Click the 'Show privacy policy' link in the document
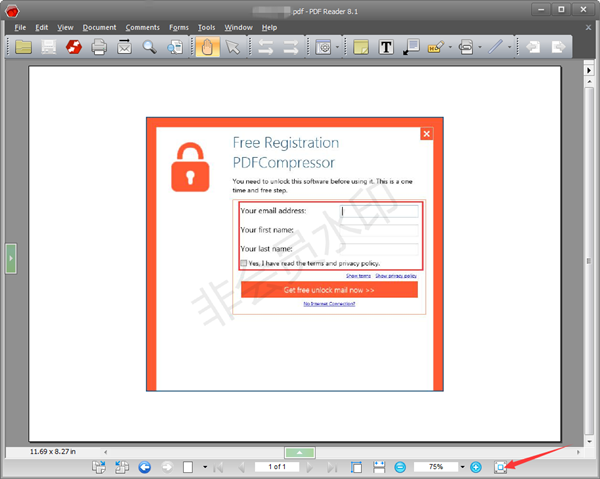Screen dimensions: 600x479 pyautogui.click(x=396, y=276)
